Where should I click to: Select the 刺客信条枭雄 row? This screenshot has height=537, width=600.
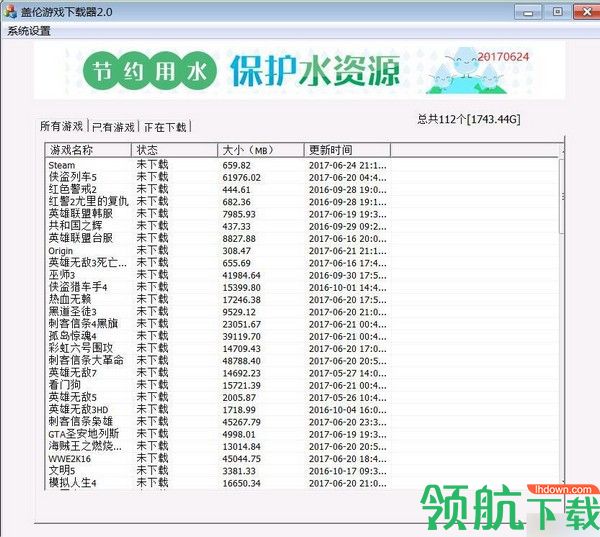302,423
